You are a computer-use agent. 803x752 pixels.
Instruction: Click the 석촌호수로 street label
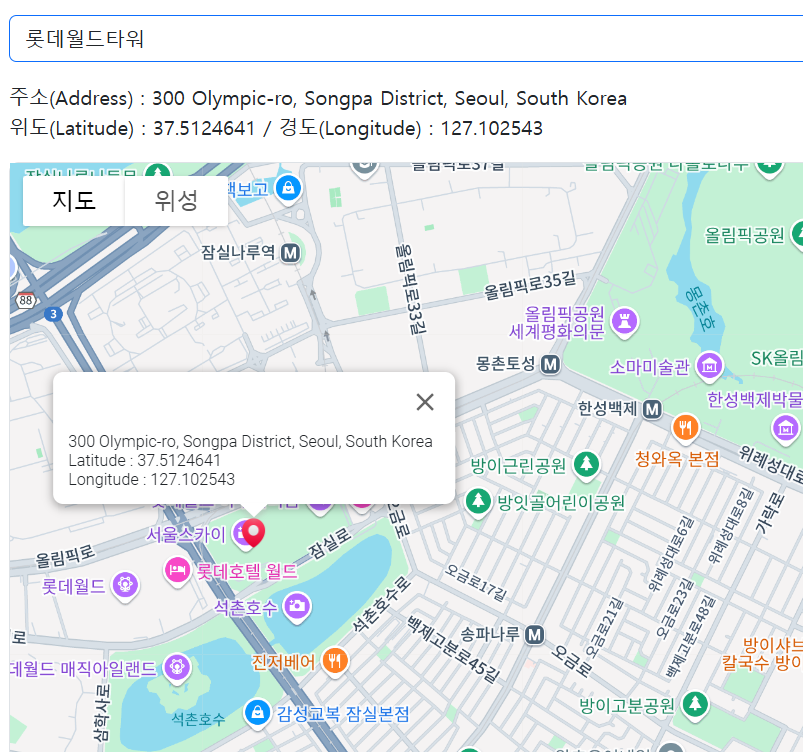pyautogui.click(x=381, y=604)
